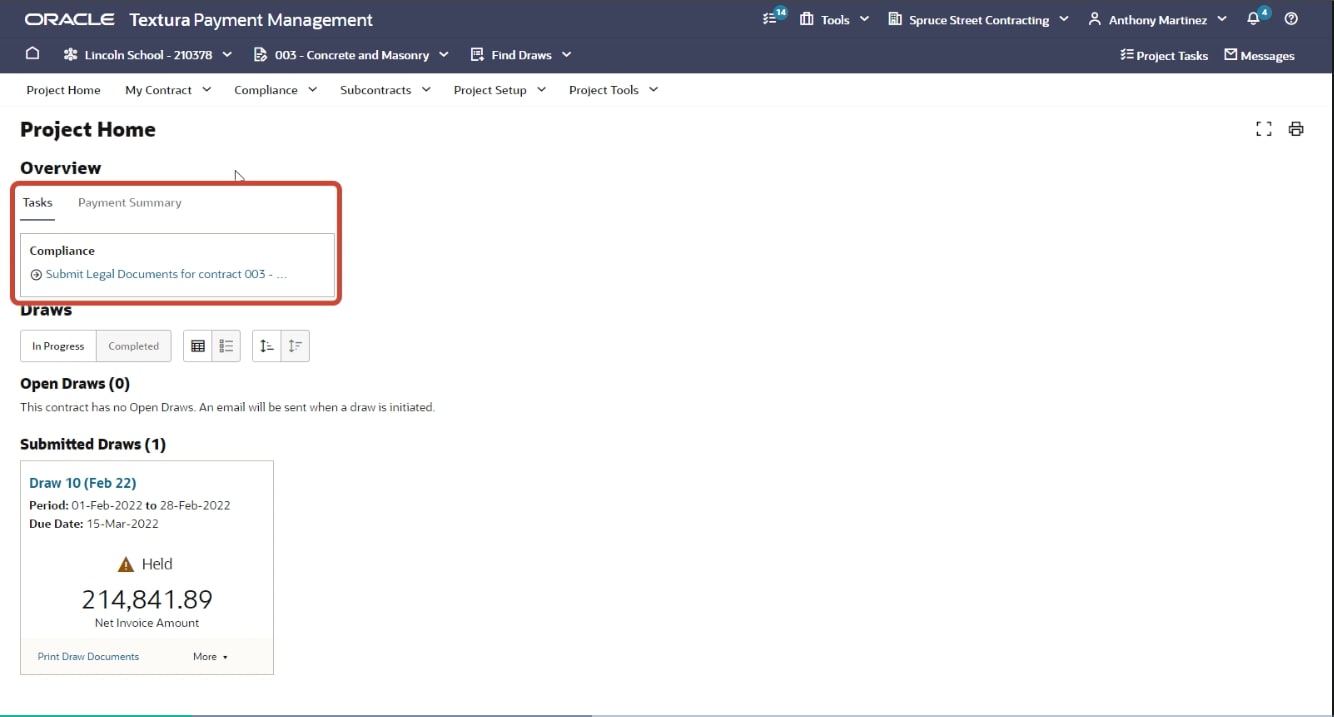Open Messages from the header
Screen dimensions: 1334x717
click(x=1259, y=56)
